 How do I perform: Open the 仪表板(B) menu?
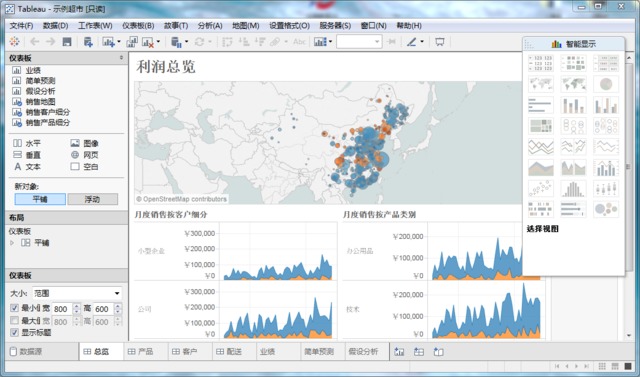click(x=138, y=25)
